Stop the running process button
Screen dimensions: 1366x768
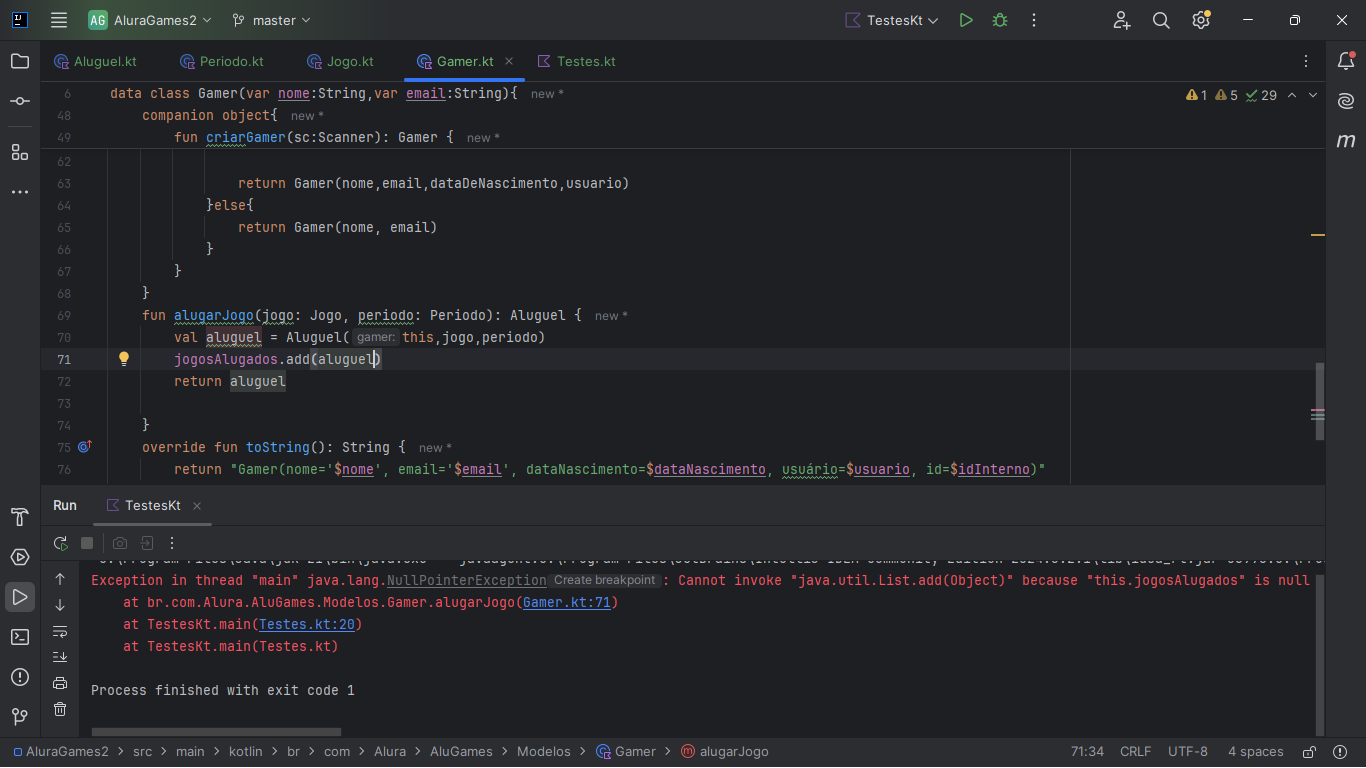pos(87,543)
